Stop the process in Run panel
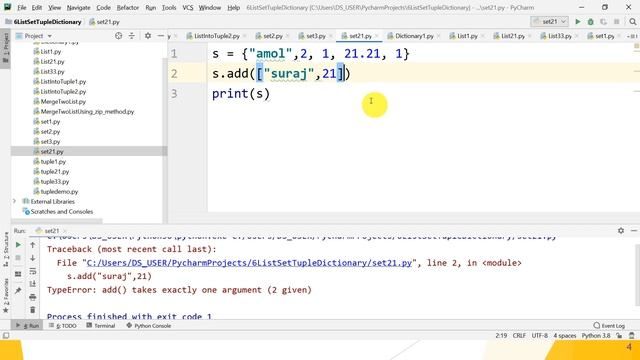Viewport: 640px width, 360px height. tap(18, 258)
